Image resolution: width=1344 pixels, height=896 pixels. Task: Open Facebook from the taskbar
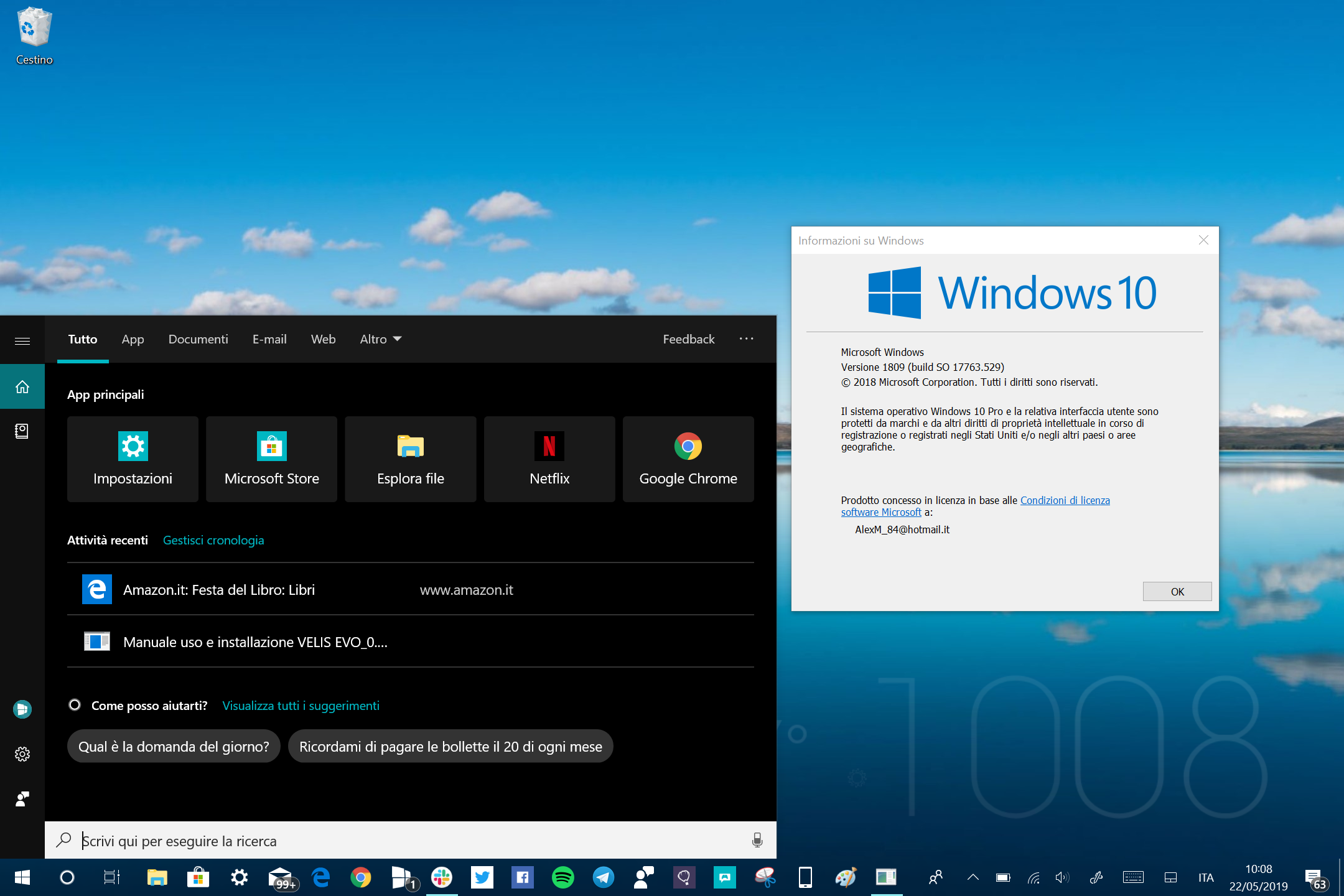[523, 877]
